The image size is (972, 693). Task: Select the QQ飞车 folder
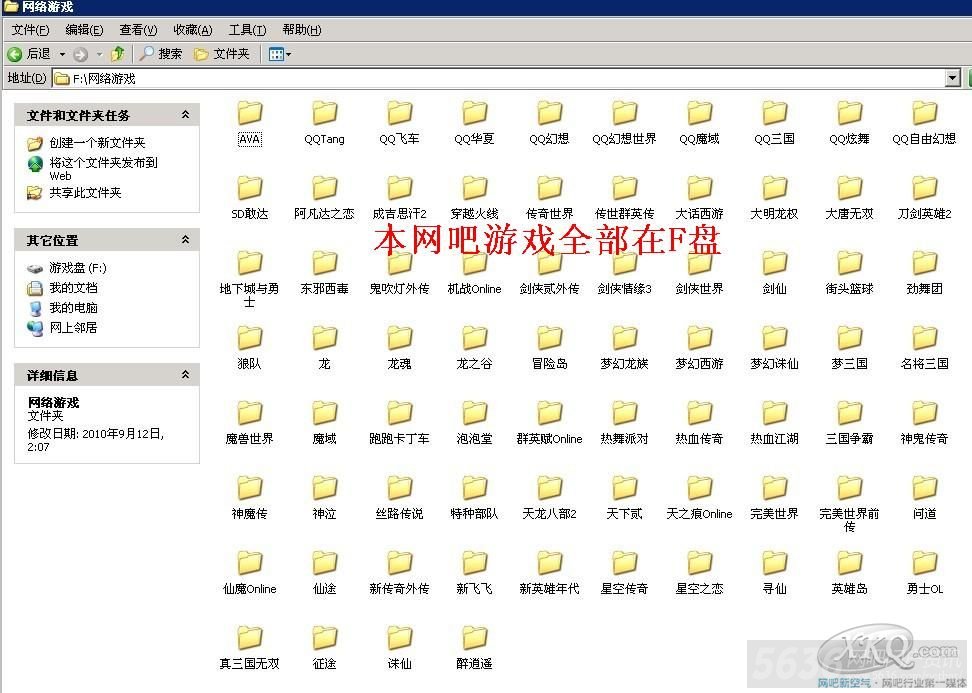399,123
